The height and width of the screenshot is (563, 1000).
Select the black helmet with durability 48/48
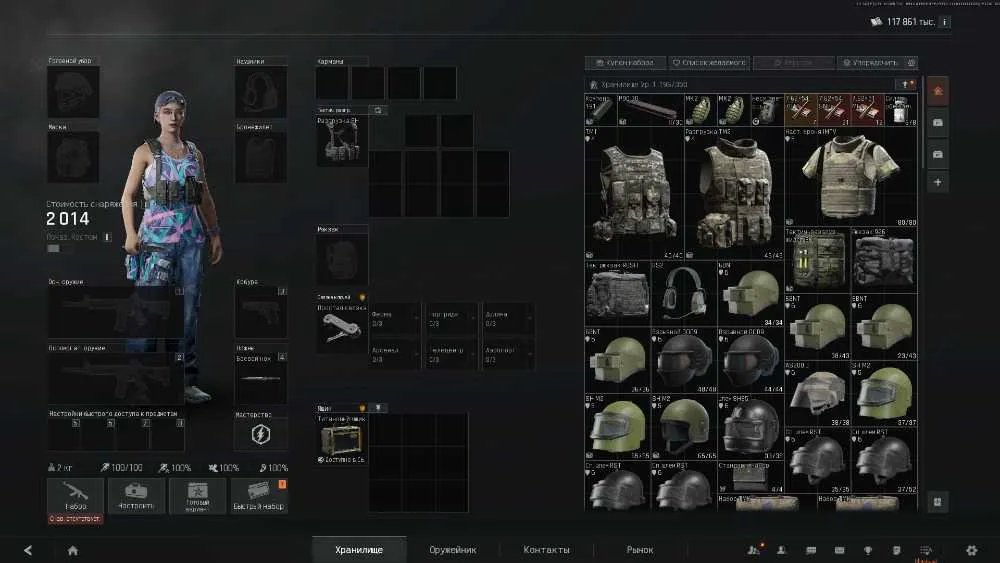[x=684, y=360]
